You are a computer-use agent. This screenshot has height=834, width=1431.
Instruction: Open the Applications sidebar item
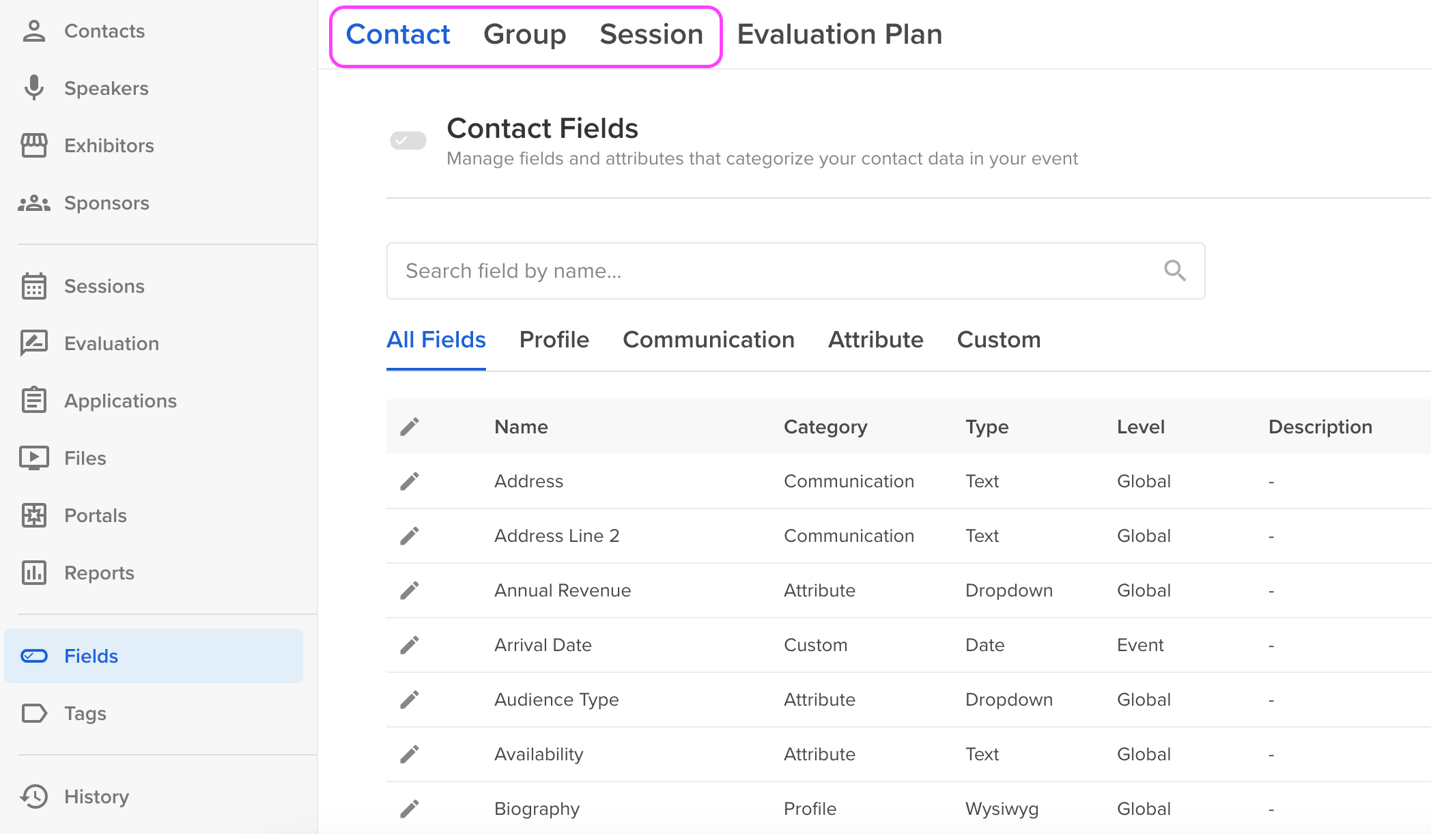coord(120,401)
